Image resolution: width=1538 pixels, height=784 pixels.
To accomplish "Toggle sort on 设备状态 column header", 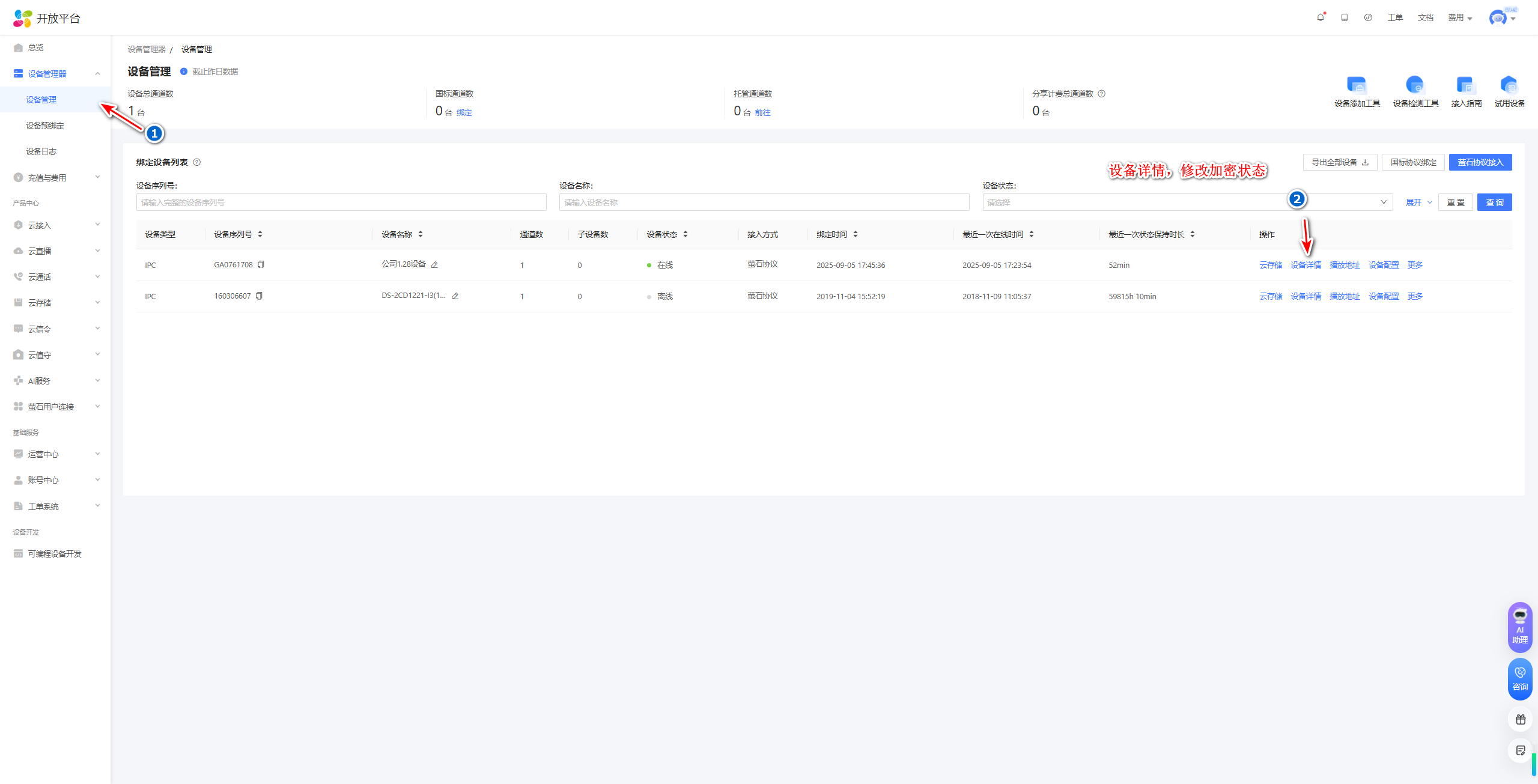I will point(685,234).
